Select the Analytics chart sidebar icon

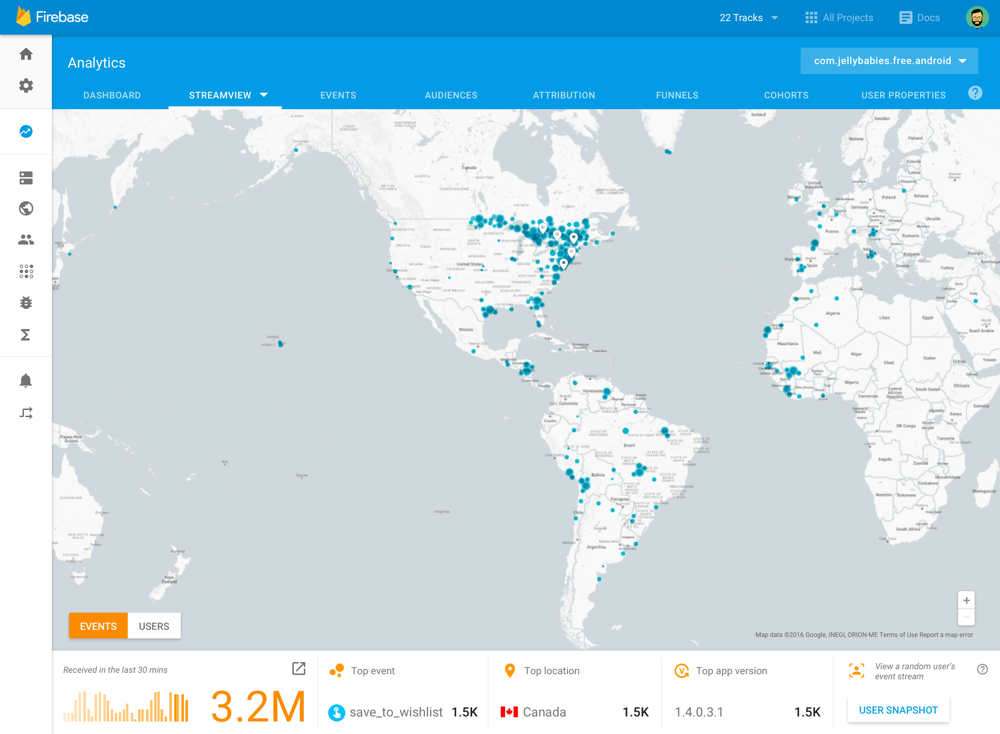26,131
